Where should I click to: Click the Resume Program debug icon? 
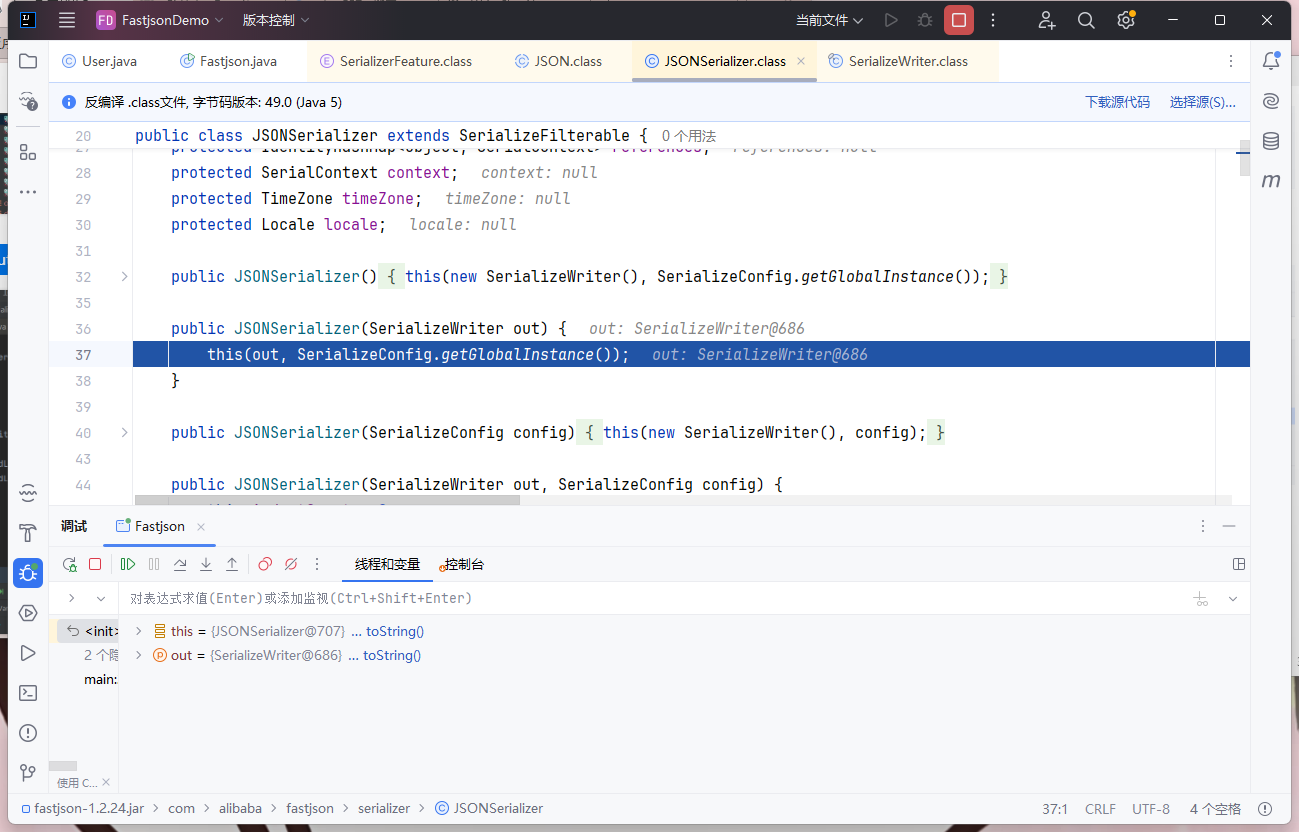point(128,564)
